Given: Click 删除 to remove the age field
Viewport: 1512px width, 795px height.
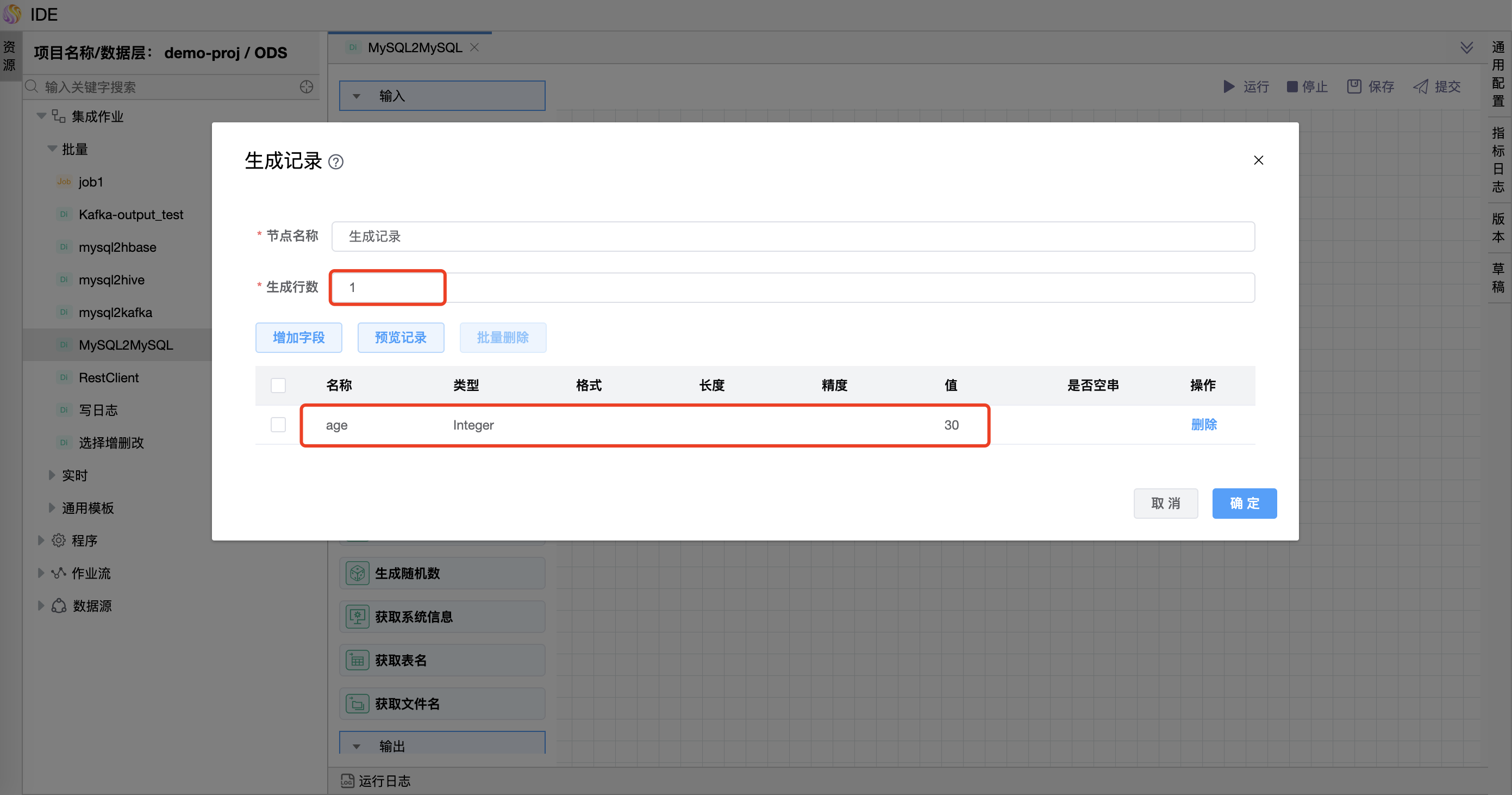Looking at the screenshot, I should point(1204,425).
